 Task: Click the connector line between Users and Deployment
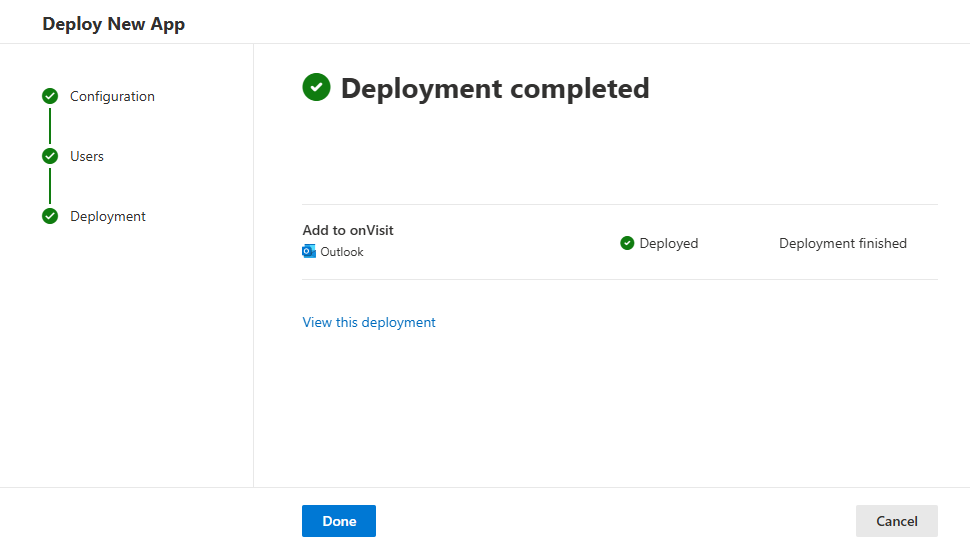point(50,186)
